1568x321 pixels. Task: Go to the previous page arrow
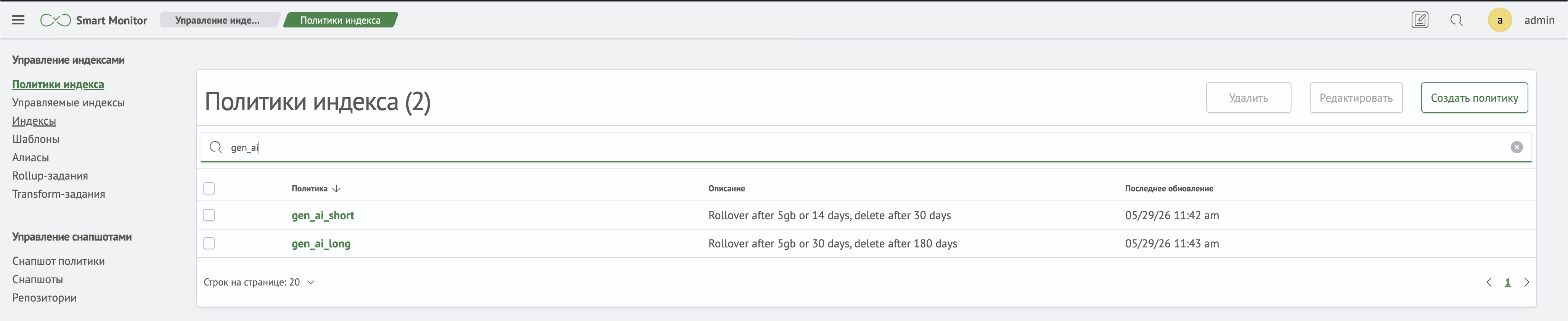pos(1489,282)
